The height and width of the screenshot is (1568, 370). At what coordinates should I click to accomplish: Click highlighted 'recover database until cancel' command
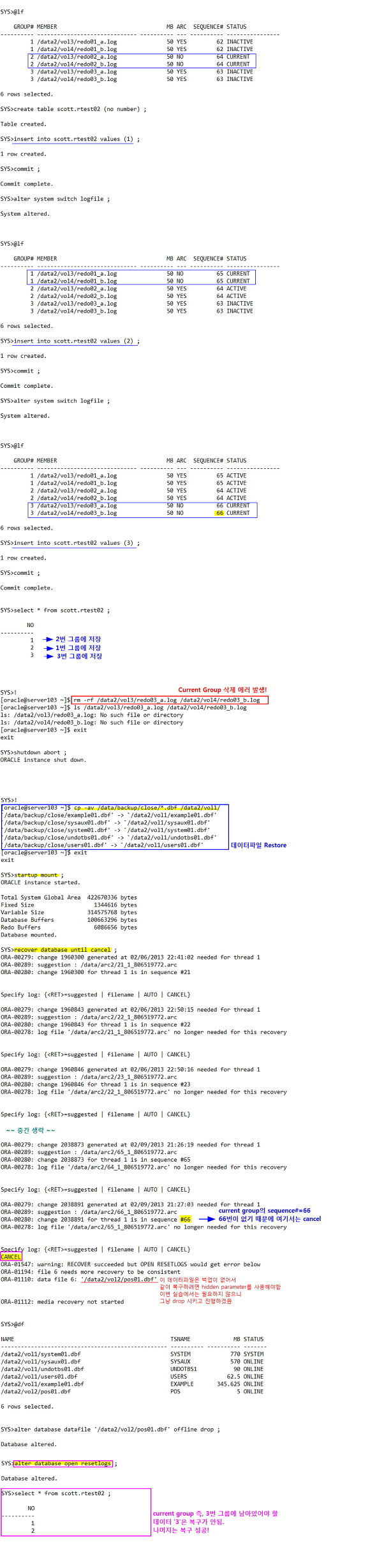[x=63, y=950]
